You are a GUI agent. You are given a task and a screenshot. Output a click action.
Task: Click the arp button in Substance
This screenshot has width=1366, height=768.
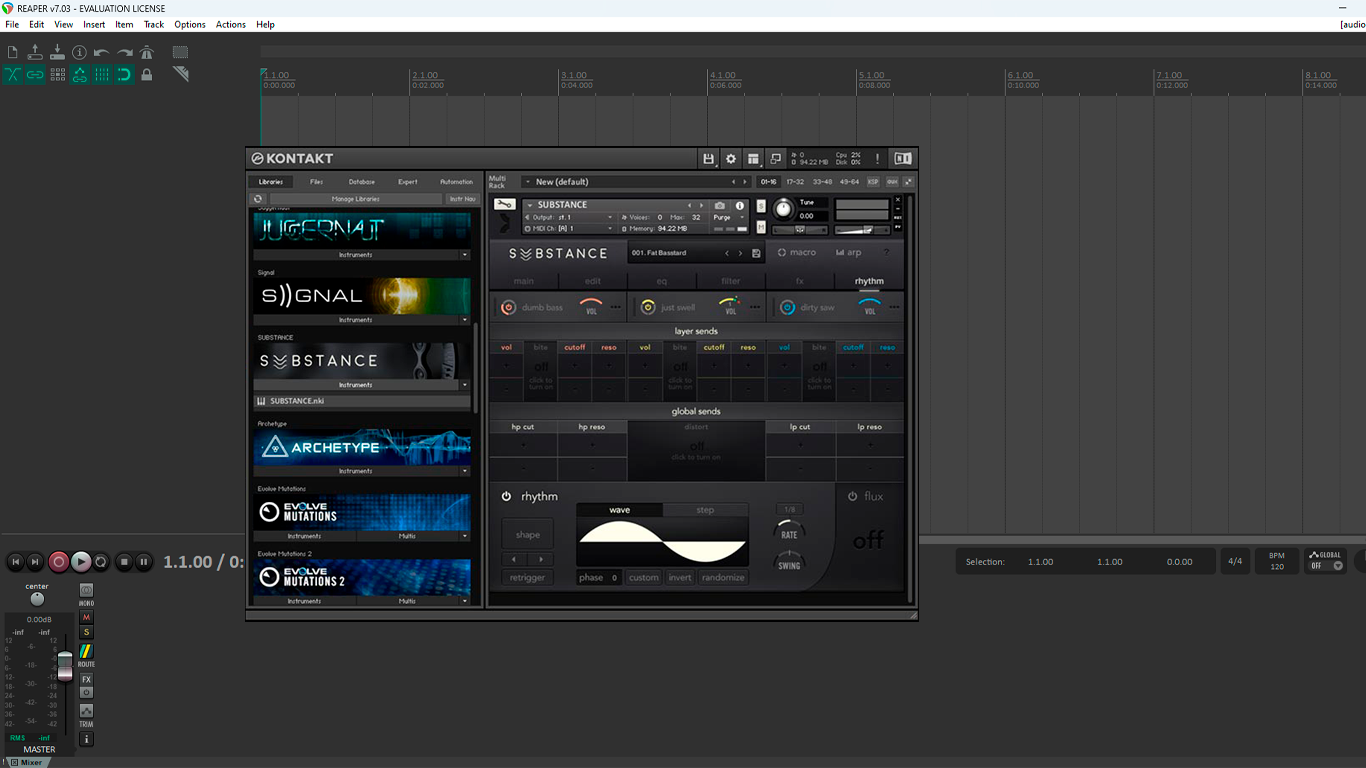(848, 253)
